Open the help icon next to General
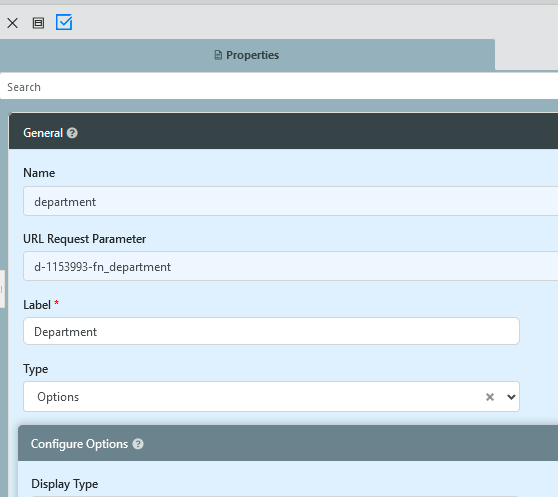Viewport: 558px width, 497px height. pyautogui.click(x=72, y=133)
